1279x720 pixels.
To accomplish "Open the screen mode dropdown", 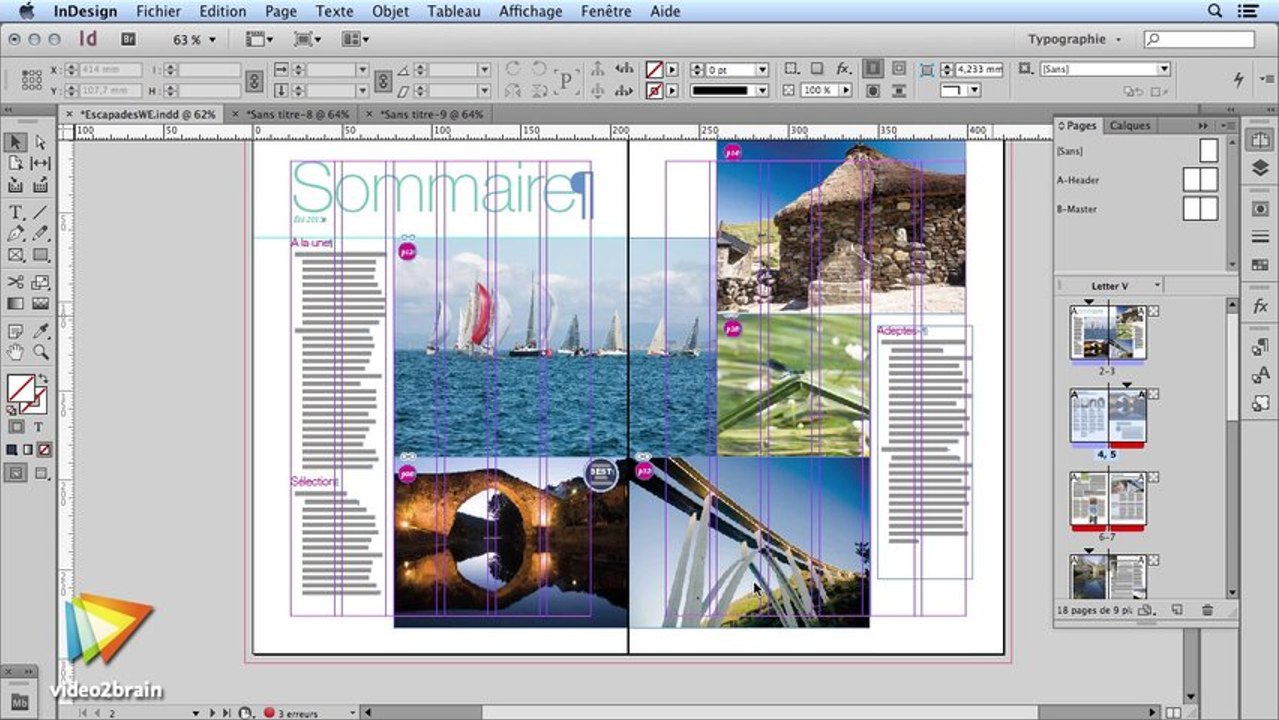I will (x=307, y=39).
